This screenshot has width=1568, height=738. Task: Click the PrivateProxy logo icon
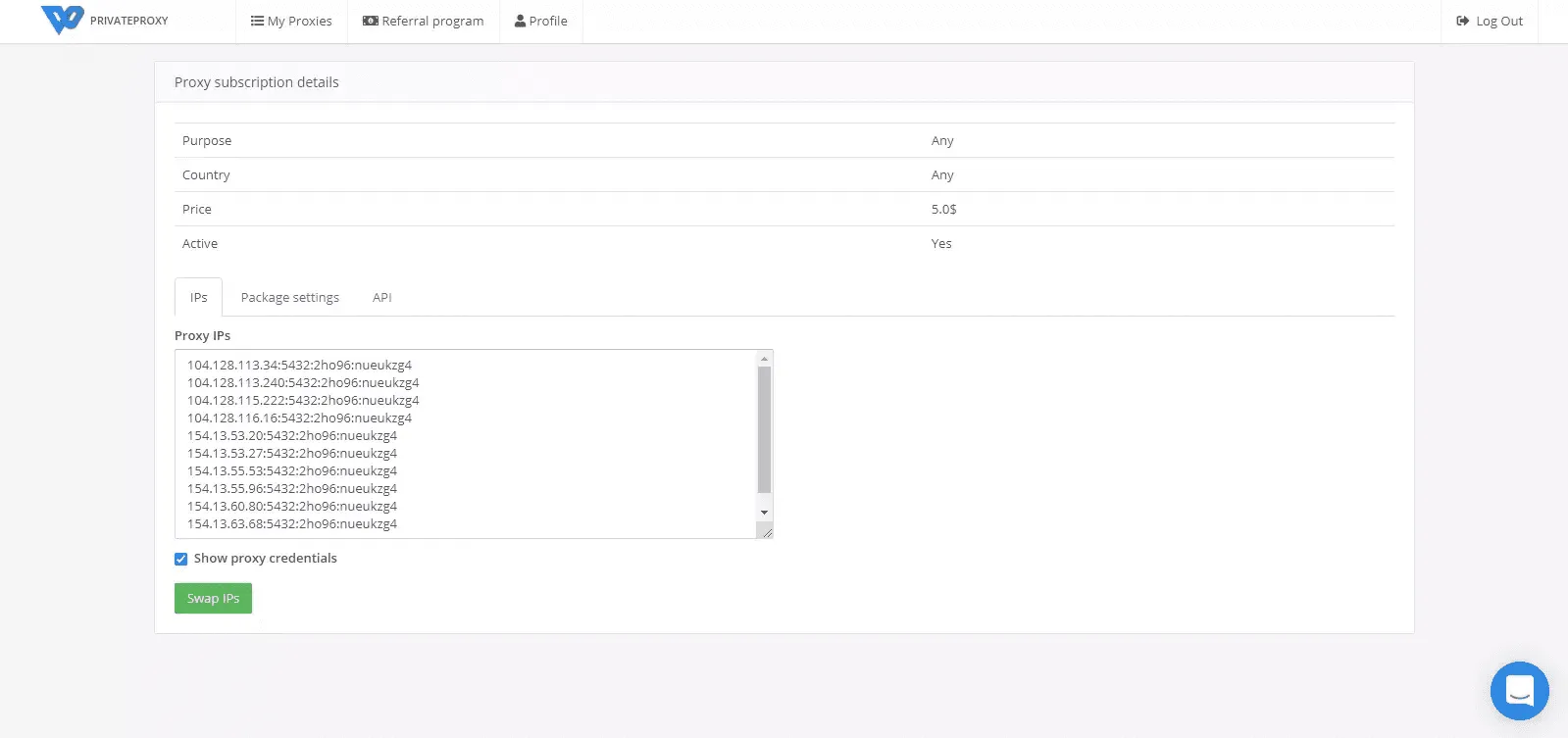62,20
